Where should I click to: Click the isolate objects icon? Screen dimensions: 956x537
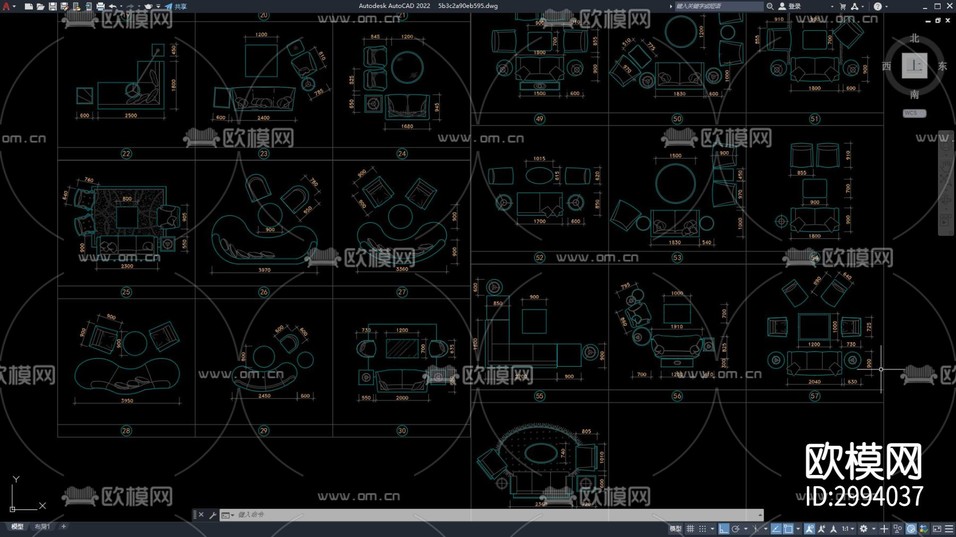[x=897, y=528]
